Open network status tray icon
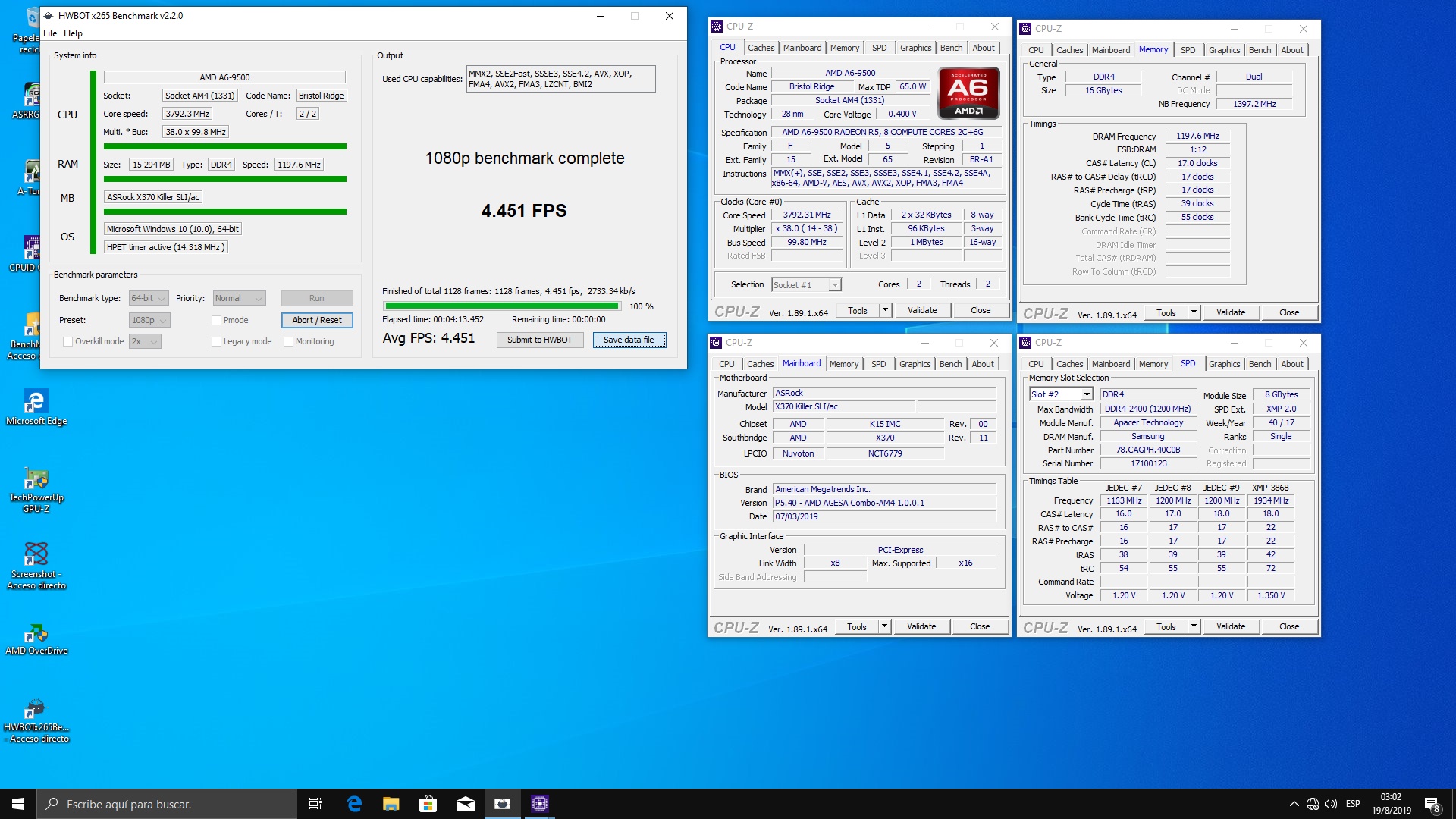This screenshot has height=819, width=1456. pyautogui.click(x=1313, y=804)
